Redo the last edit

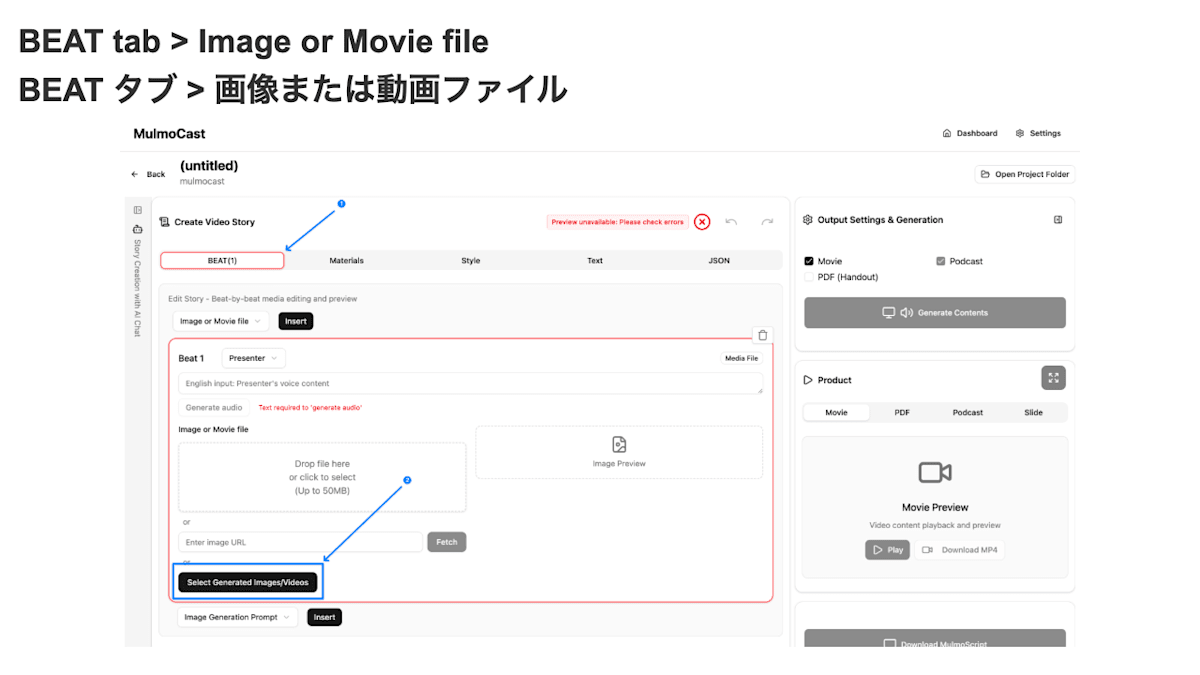767,222
